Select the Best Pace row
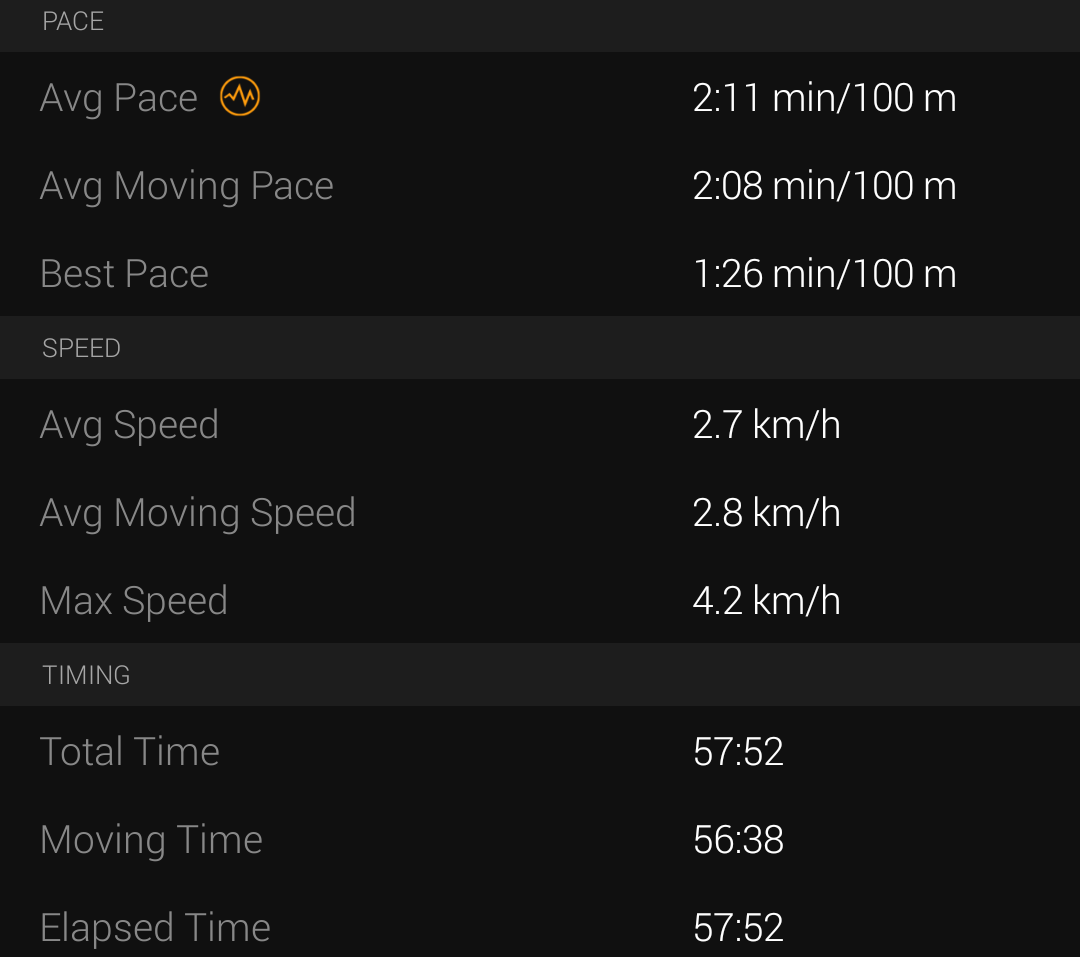The height and width of the screenshot is (957, 1080). pos(540,273)
